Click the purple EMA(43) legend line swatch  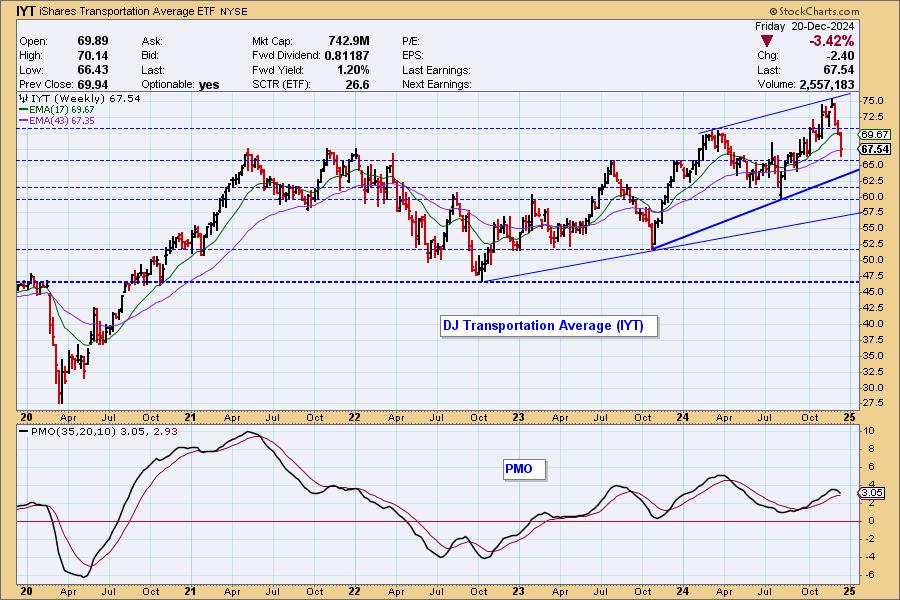(24, 121)
